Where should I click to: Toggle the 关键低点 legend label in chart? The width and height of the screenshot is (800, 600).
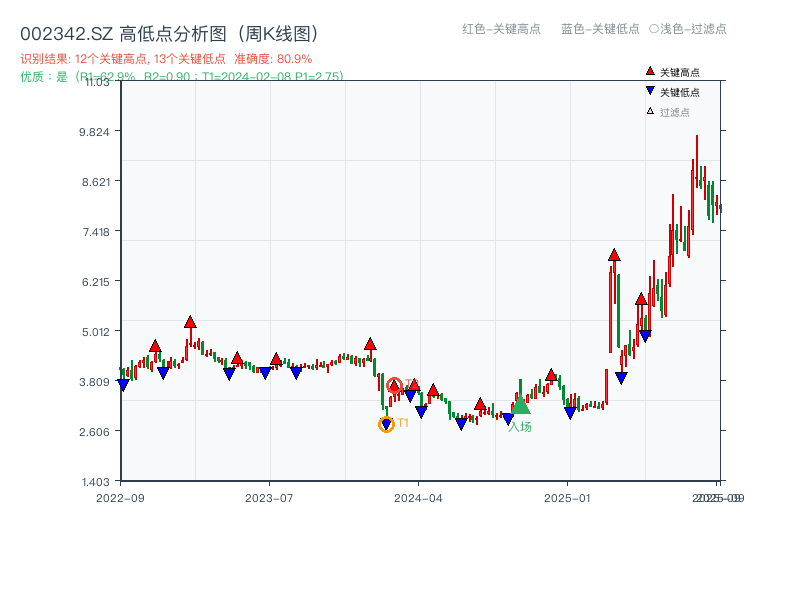680,92
